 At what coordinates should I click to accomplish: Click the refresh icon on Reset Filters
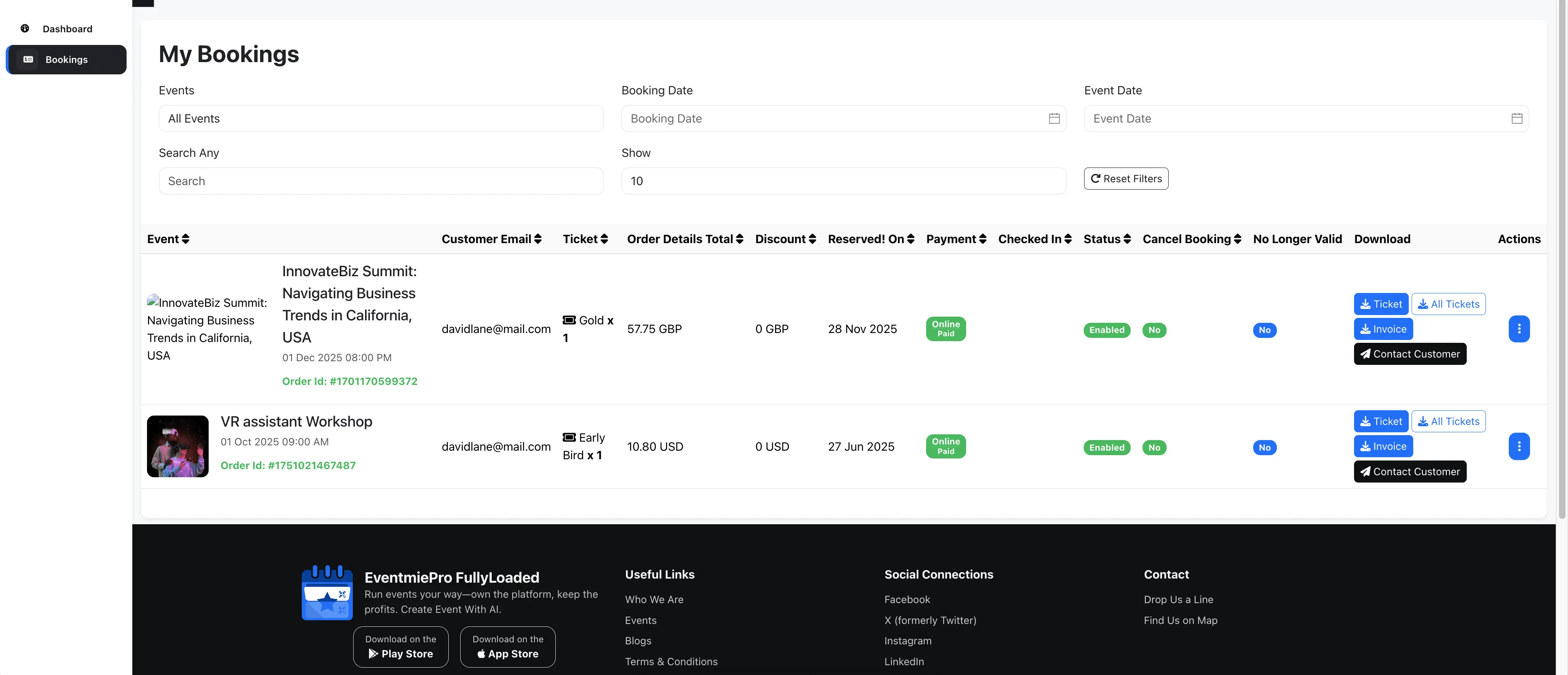[x=1096, y=178]
